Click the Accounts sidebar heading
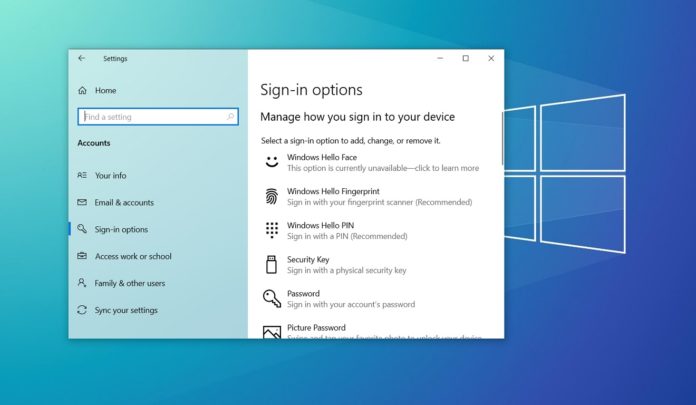696x405 pixels. point(94,143)
